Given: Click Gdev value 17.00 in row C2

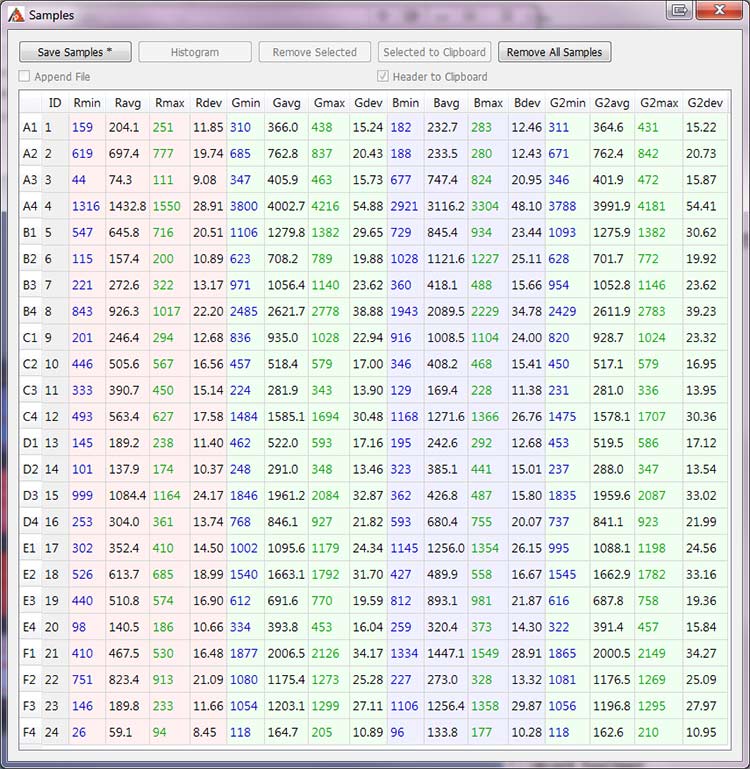Looking at the screenshot, I should 368,364.
